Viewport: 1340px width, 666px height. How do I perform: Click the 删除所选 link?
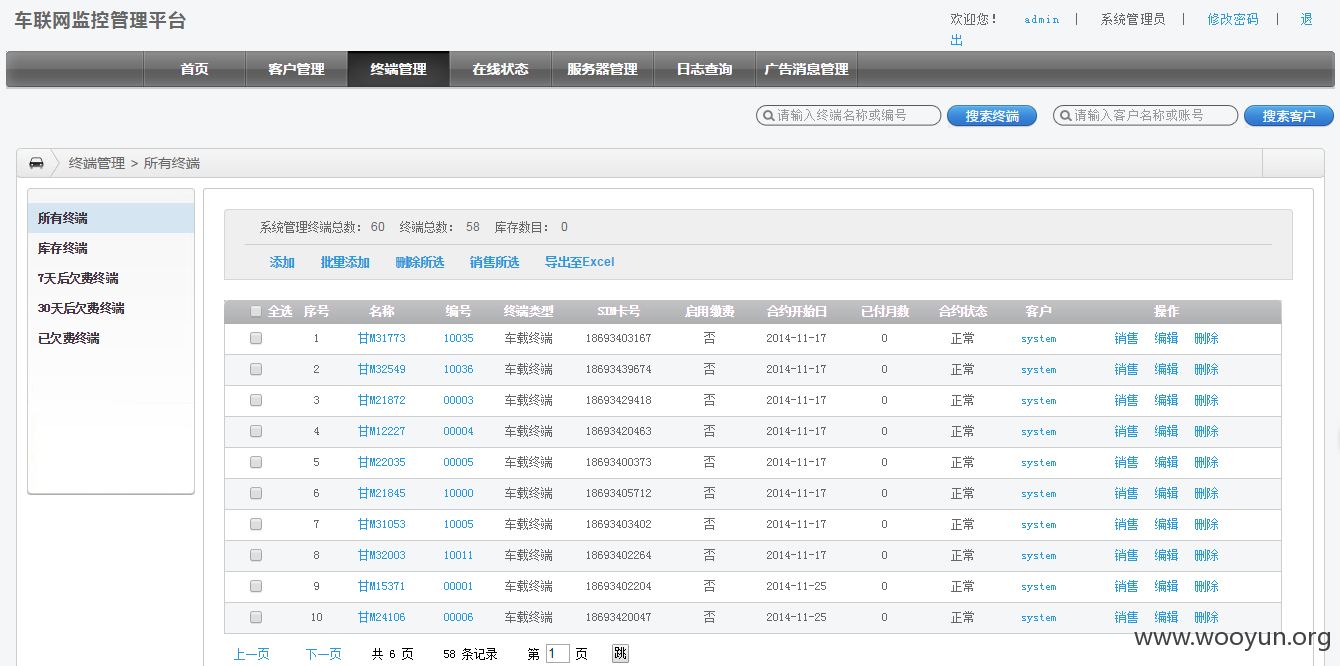tap(420, 262)
